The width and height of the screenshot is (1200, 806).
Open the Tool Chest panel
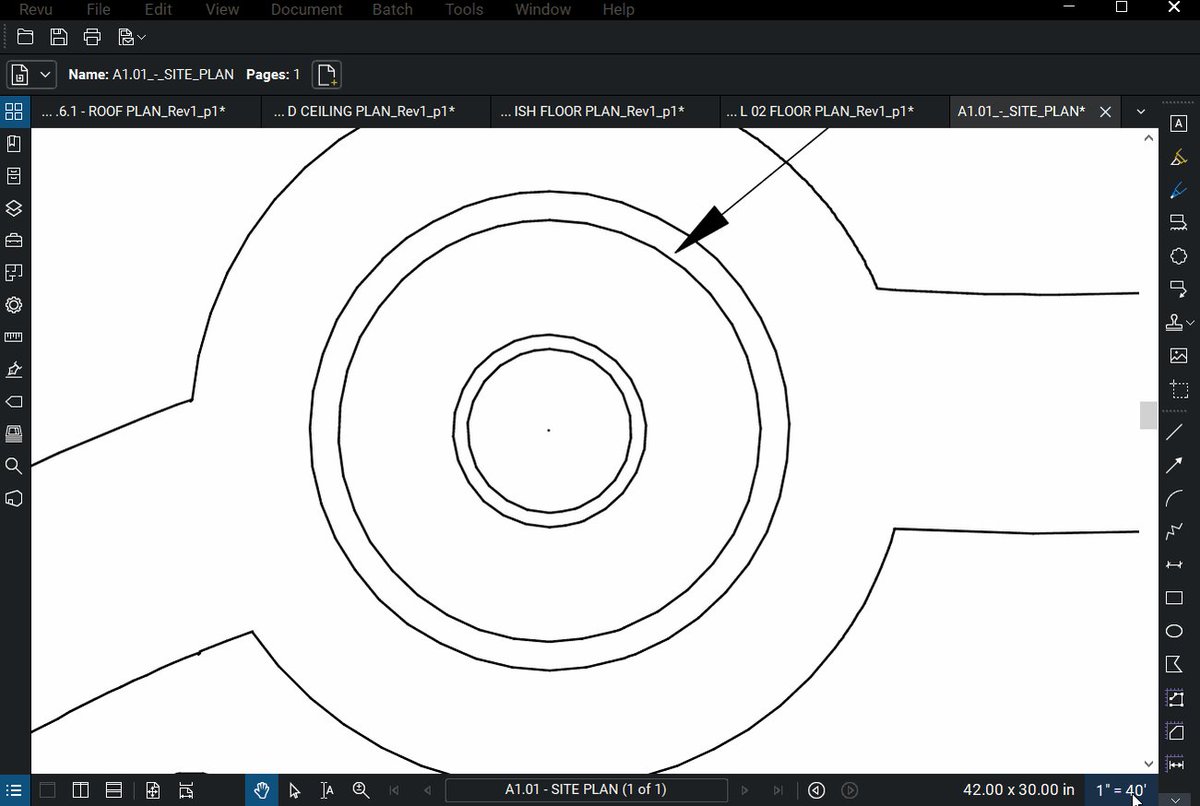[x=14, y=240]
